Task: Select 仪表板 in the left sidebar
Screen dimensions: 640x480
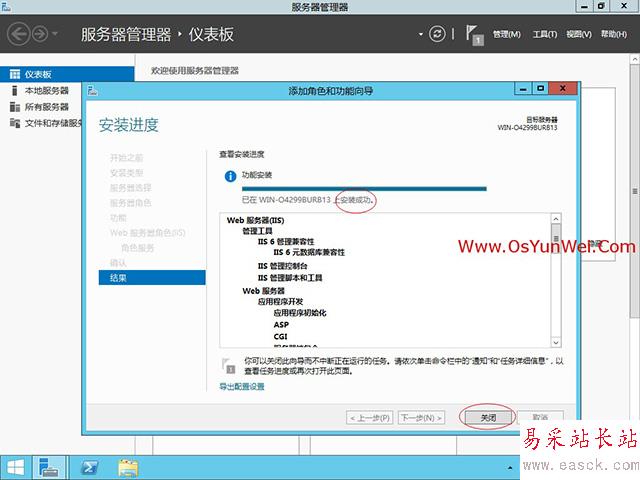Action: [x=67, y=74]
